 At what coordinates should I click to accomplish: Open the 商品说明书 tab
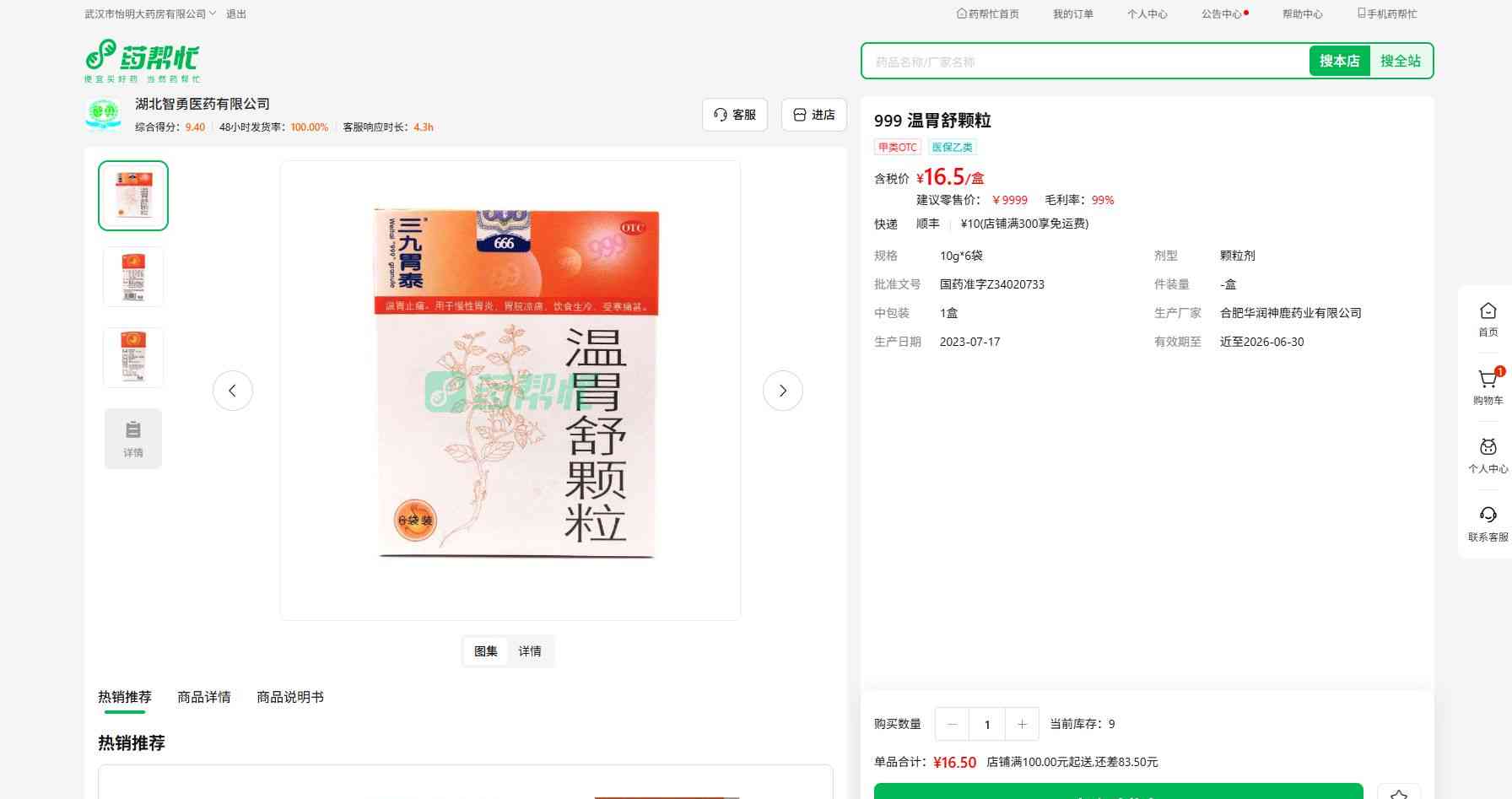290,697
